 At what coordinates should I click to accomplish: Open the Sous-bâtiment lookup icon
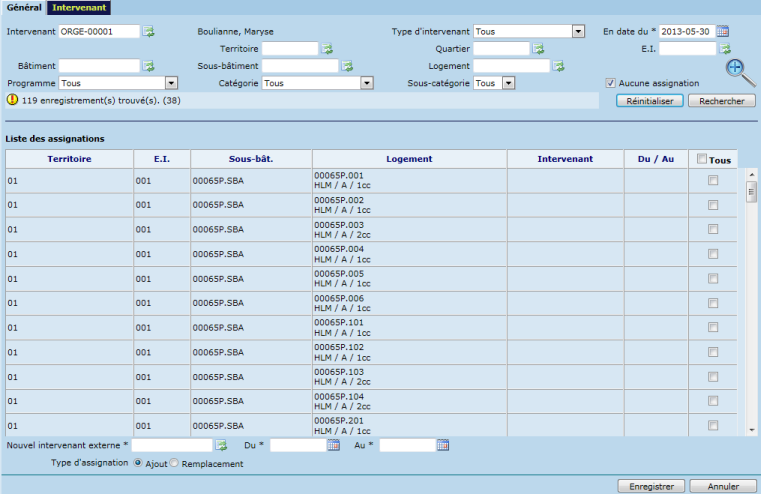348,66
